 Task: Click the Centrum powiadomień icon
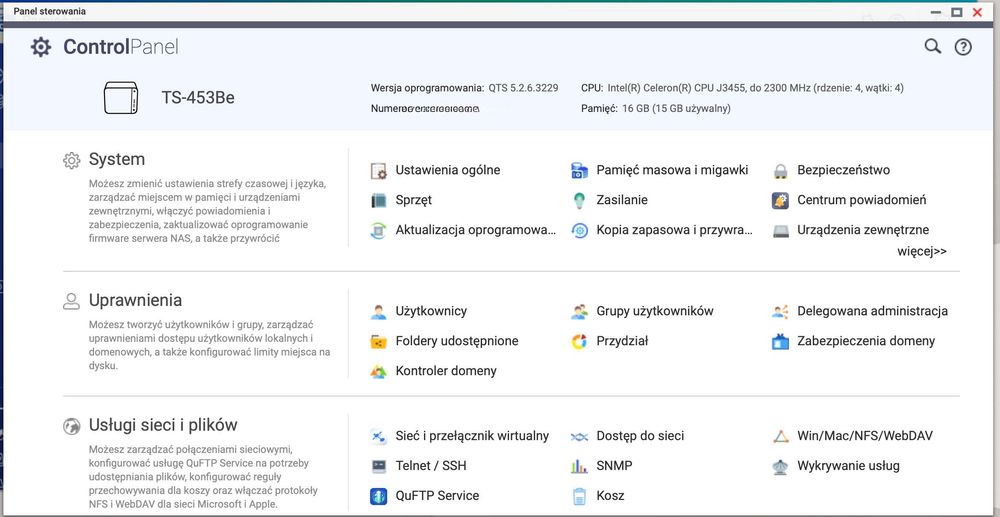click(780, 201)
